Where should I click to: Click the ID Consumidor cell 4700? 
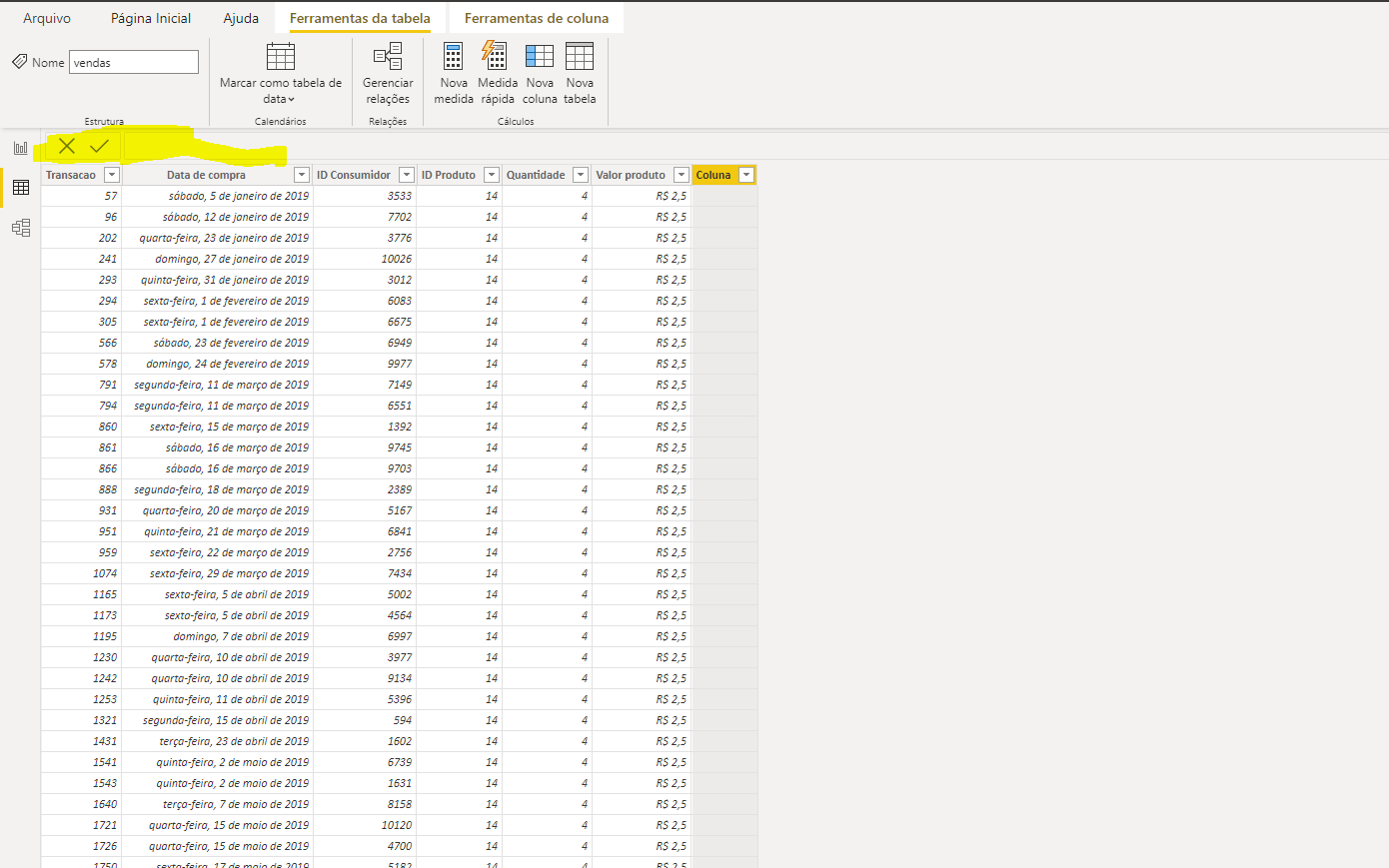click(x=365, y=846)
